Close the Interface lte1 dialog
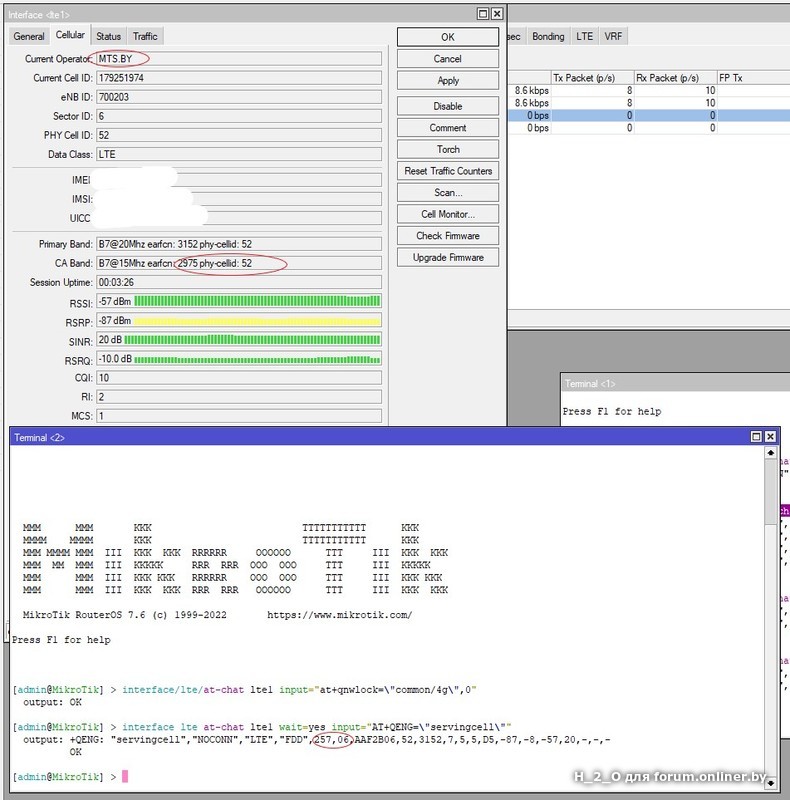 pos(497,14)
